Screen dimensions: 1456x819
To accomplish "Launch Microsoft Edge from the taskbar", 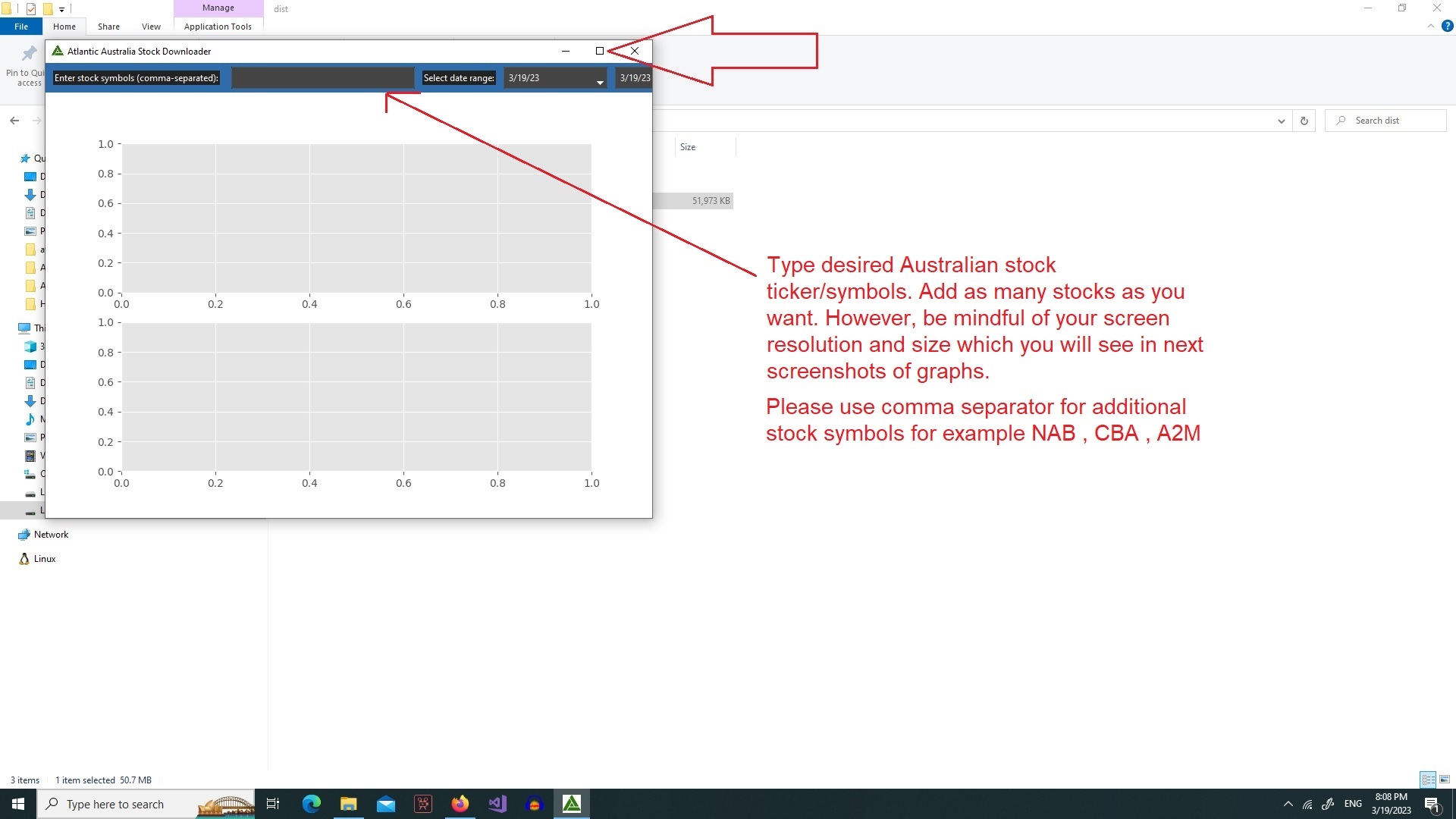I will [x=312, y=804].
